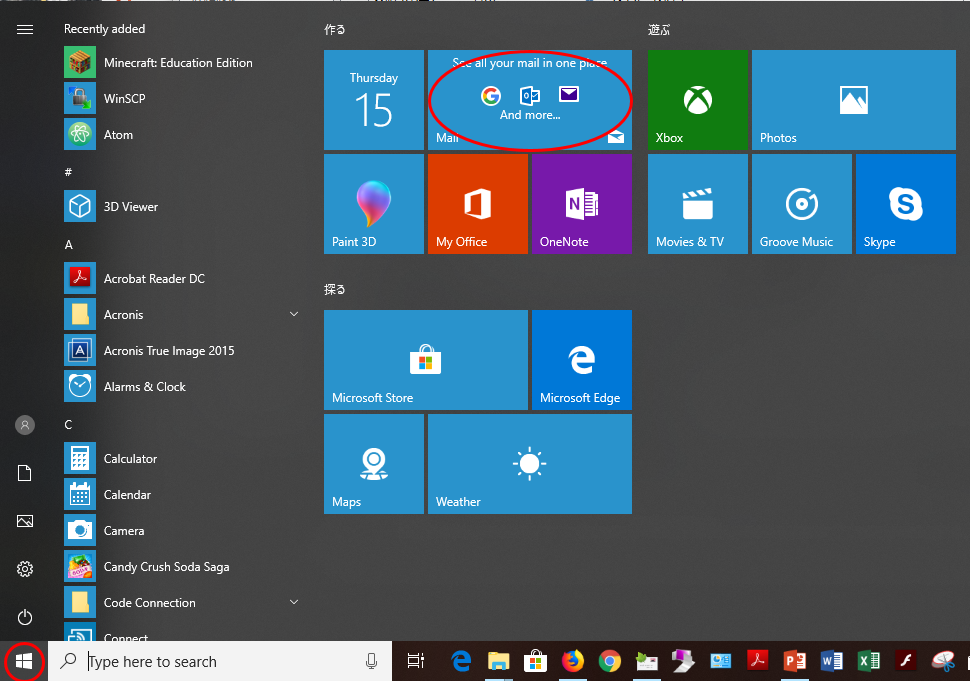The height and width of the screenshot is (681, 970).
Task: Open the Maps tile
Action: (374, 463)
